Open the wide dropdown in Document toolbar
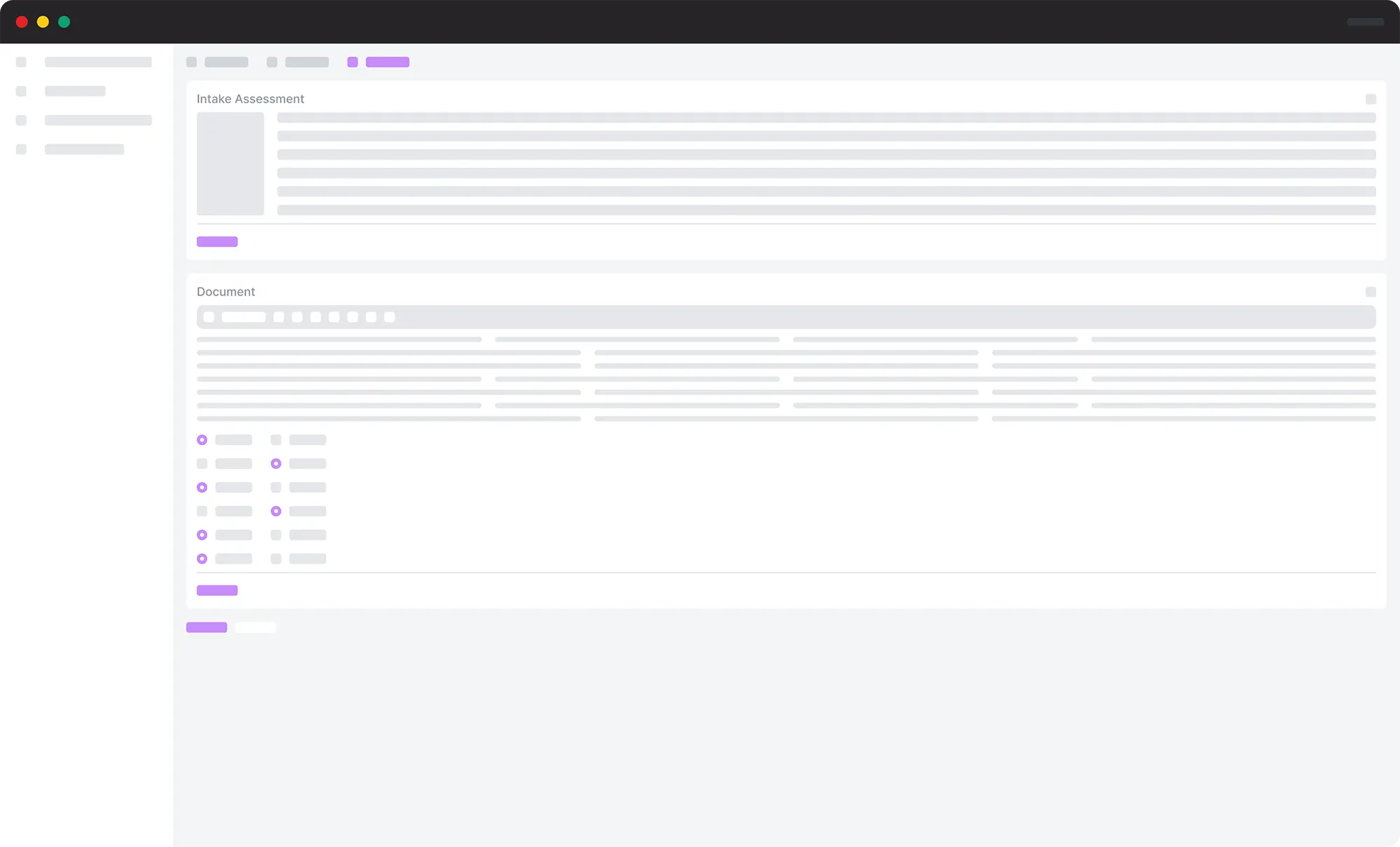 244,317
